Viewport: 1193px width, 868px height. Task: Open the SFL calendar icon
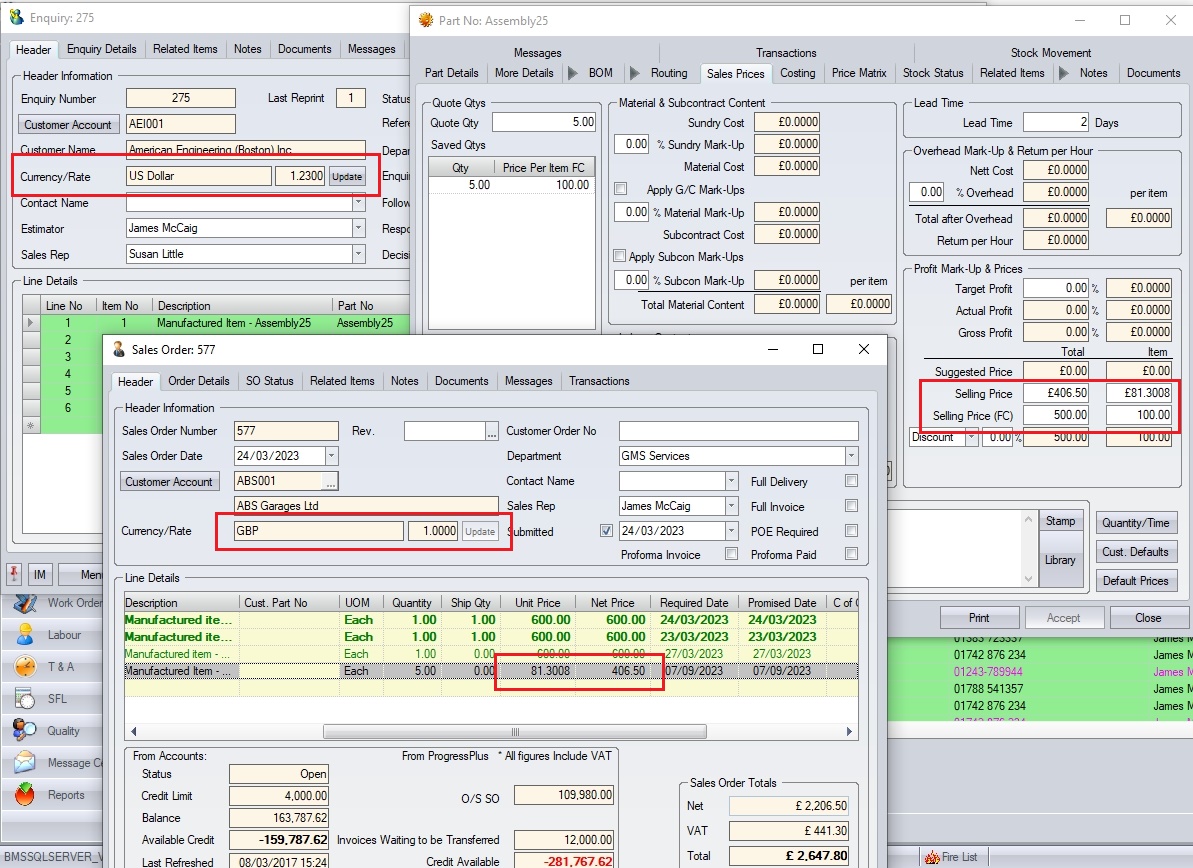(25, 699)
